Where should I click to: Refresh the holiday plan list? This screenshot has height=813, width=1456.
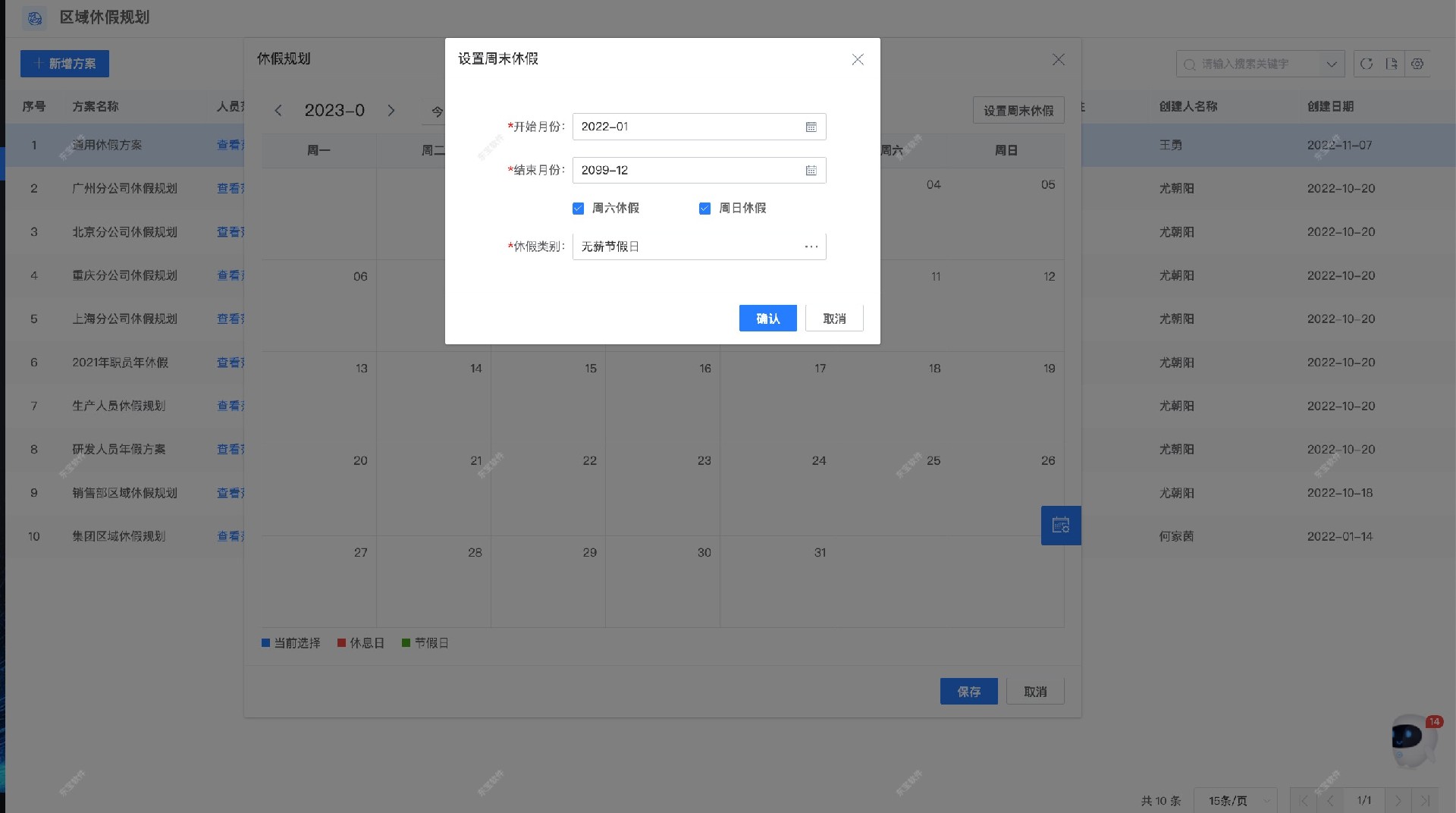click(x=1367, y=64)
